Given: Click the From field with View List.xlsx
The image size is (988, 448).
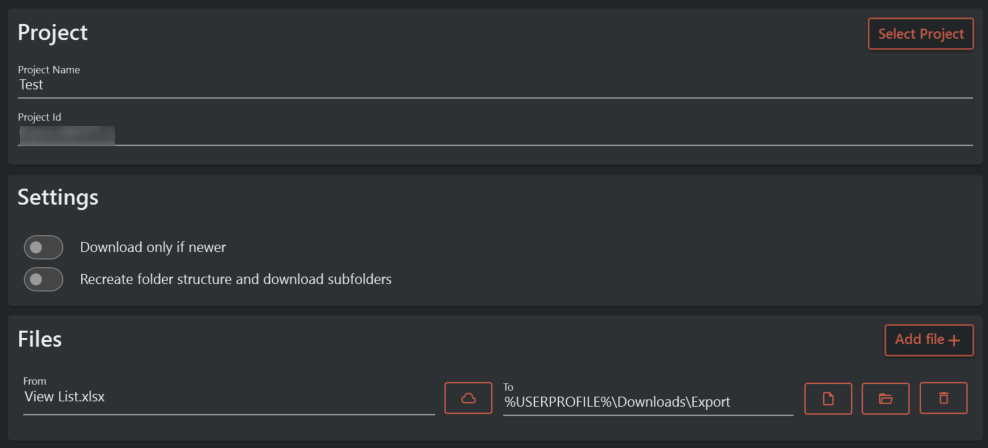Looking at the screenshot, I should pyautogui.click(x=228, y=398).
